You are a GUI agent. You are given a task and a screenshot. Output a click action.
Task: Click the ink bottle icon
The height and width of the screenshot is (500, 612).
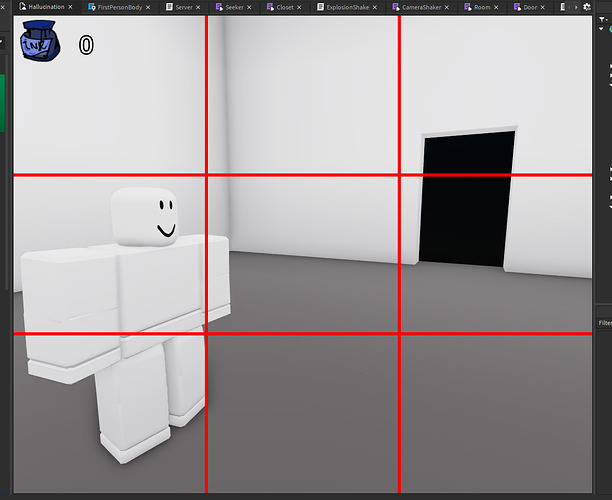click(x=40, y=41)
